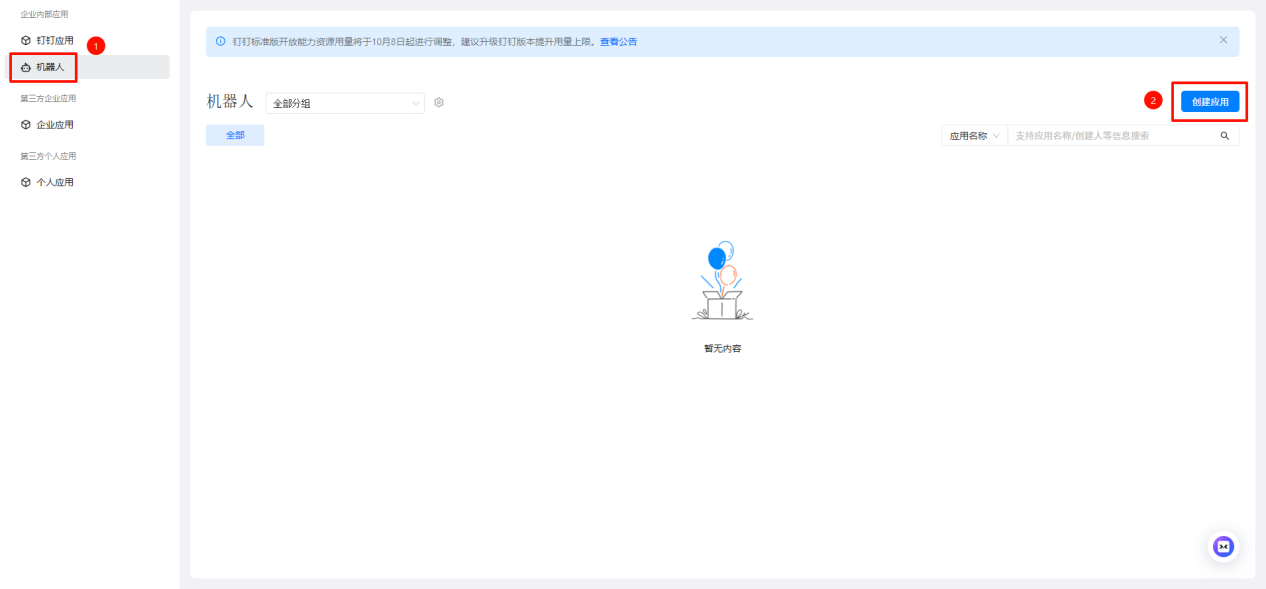1266x589 pixels.
Task: Click the cube icon next to 个人应用
Action: pos(23,181)
